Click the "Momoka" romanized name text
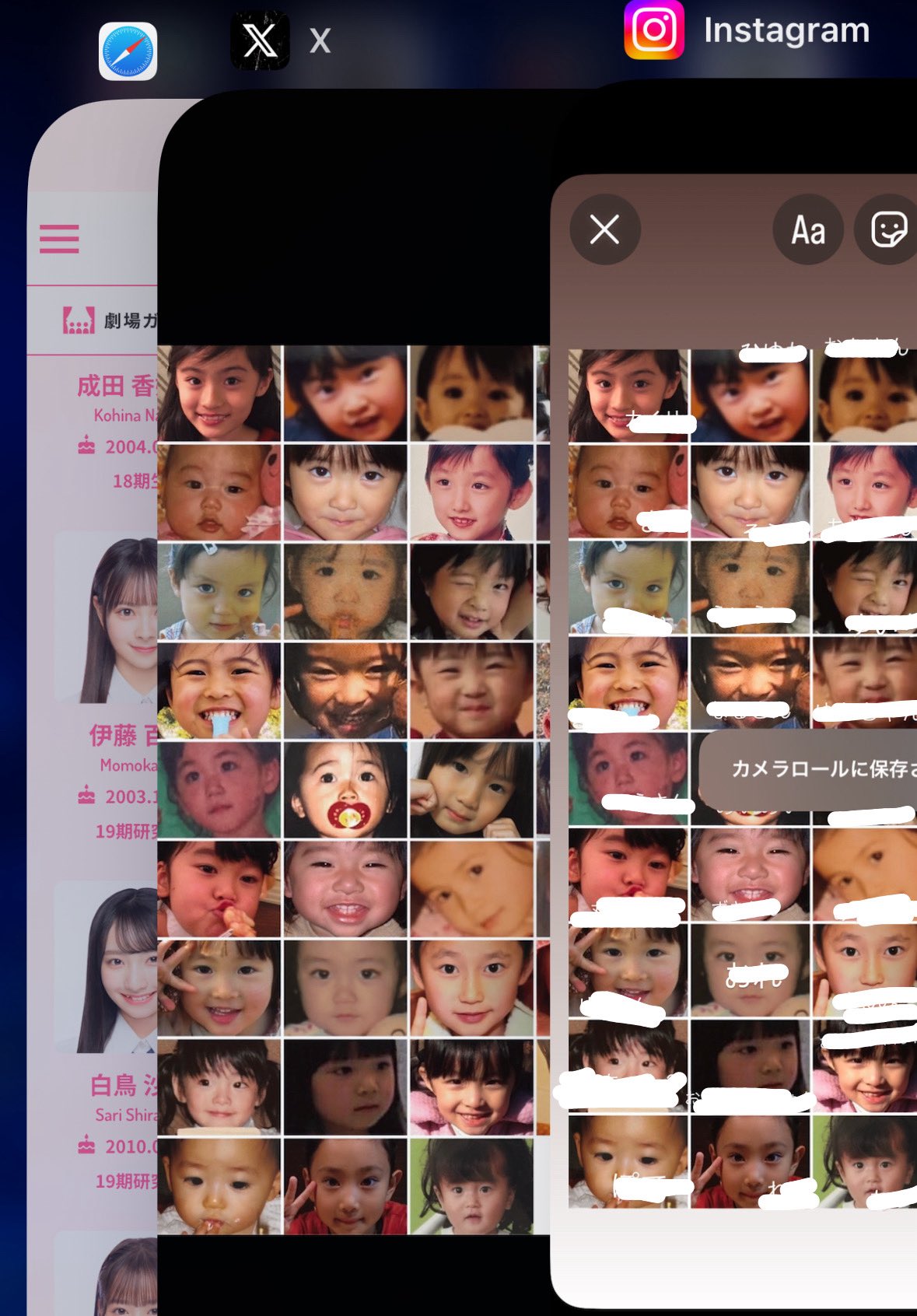Image resolution: width=917 pixels, height=1316 pixels. (128, 765)
